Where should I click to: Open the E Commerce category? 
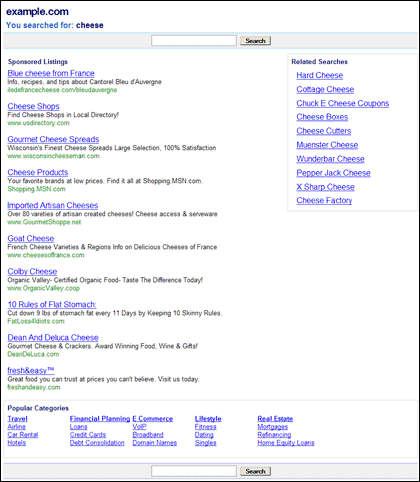(153, 419)
